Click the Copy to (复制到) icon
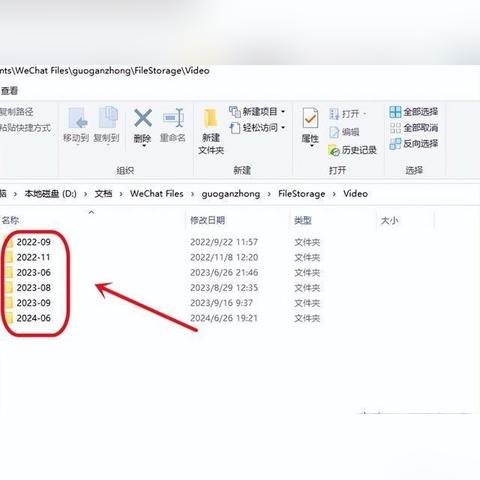The height and width of the screenshot is (480, 480). [108, 117]
